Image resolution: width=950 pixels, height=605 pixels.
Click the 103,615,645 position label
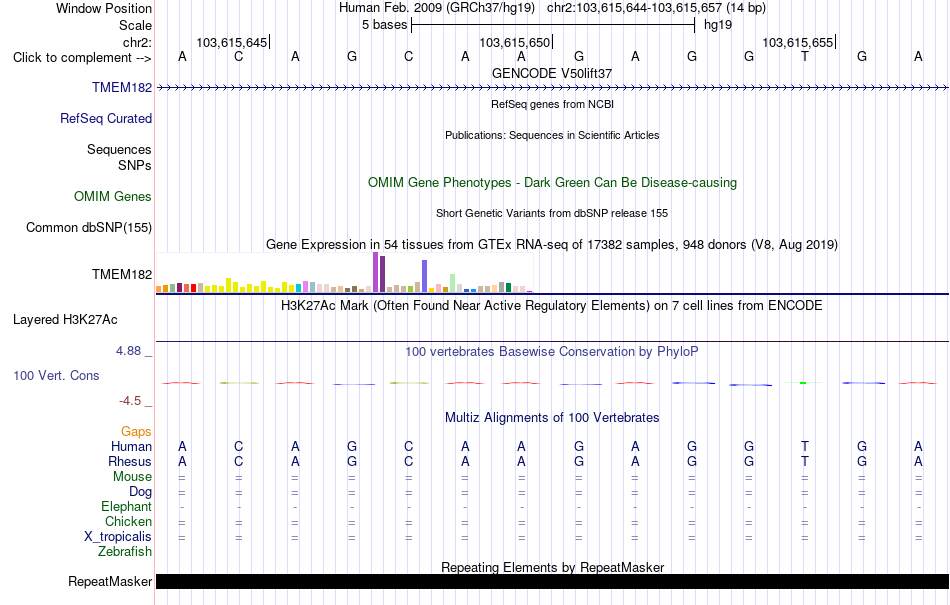pos(231,42)
